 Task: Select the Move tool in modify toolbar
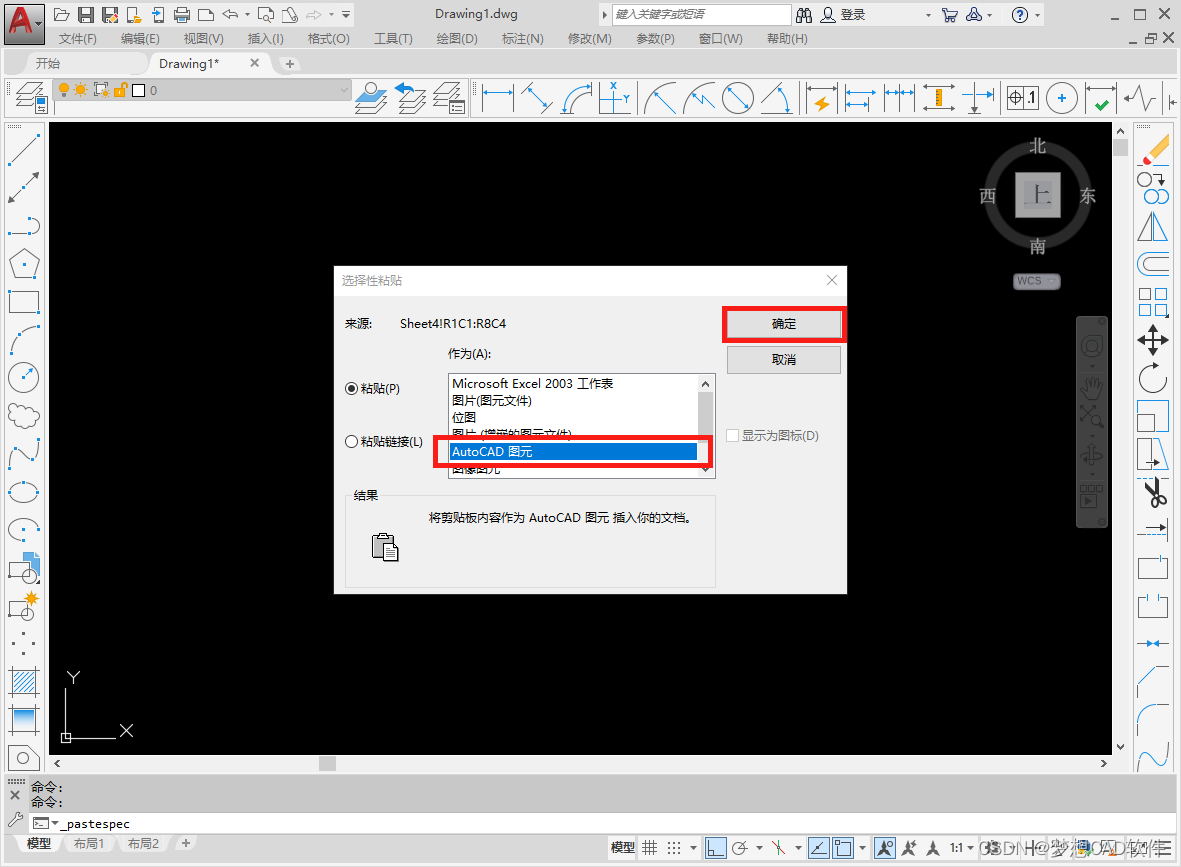[x=1152, y=340]
